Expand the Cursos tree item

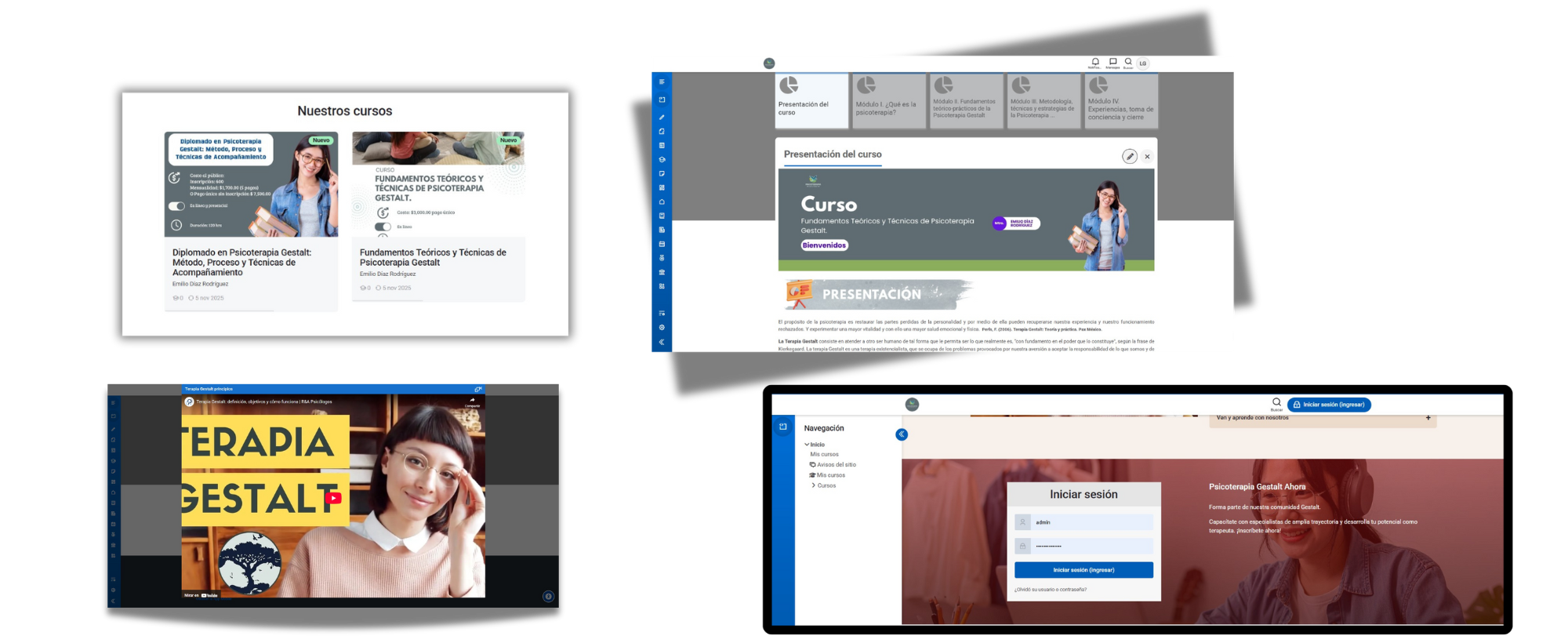click(x=813, y=485)
